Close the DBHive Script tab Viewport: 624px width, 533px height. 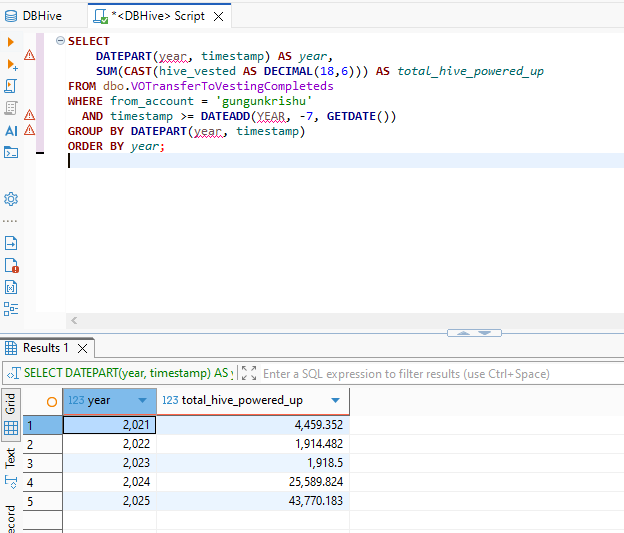pyautogui.click(x=217, y=16)
